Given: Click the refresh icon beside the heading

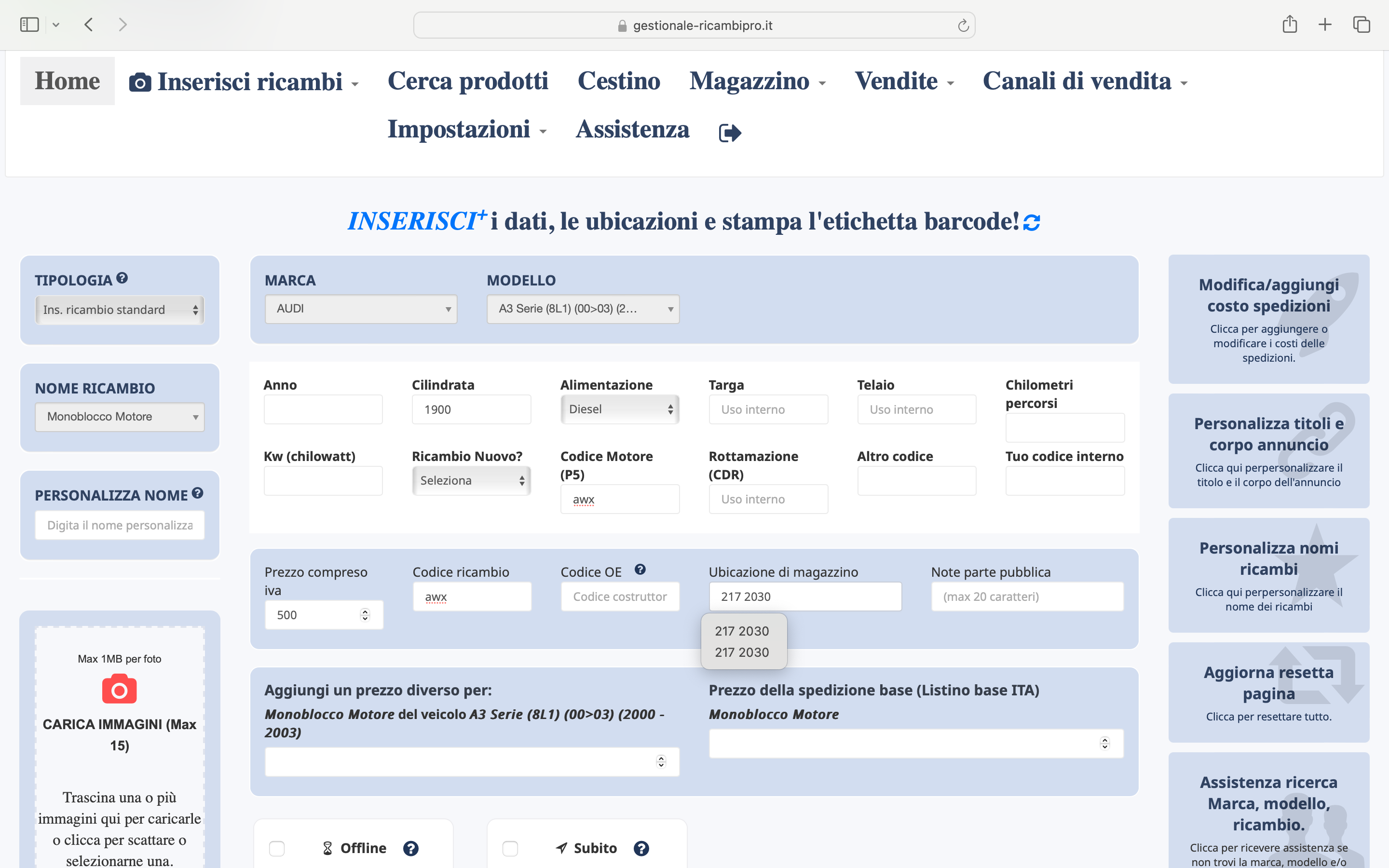Looking at the screenshot, I should (x=1032, y=222).
